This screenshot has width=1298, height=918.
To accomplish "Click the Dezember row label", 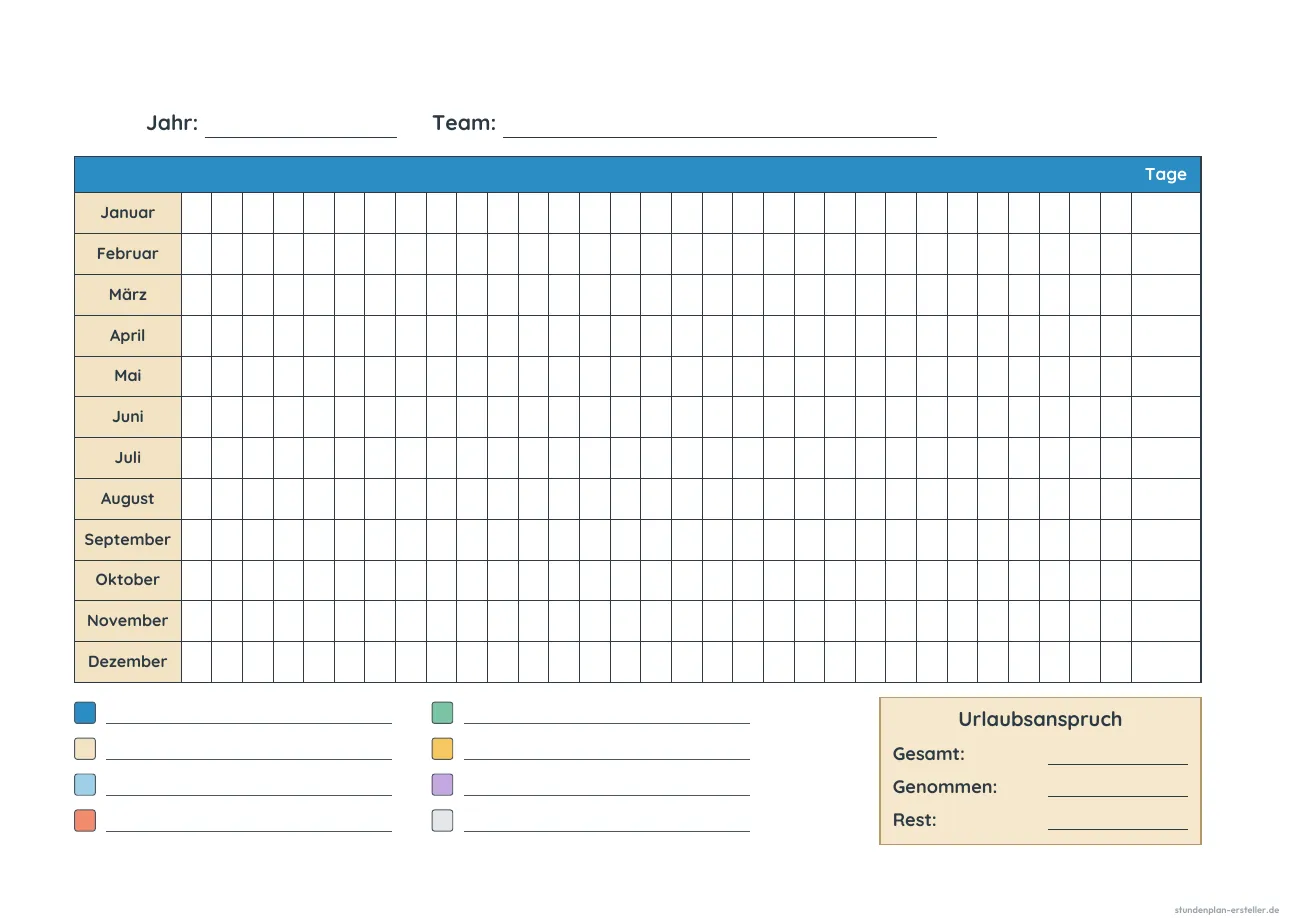I will [128, 662].
